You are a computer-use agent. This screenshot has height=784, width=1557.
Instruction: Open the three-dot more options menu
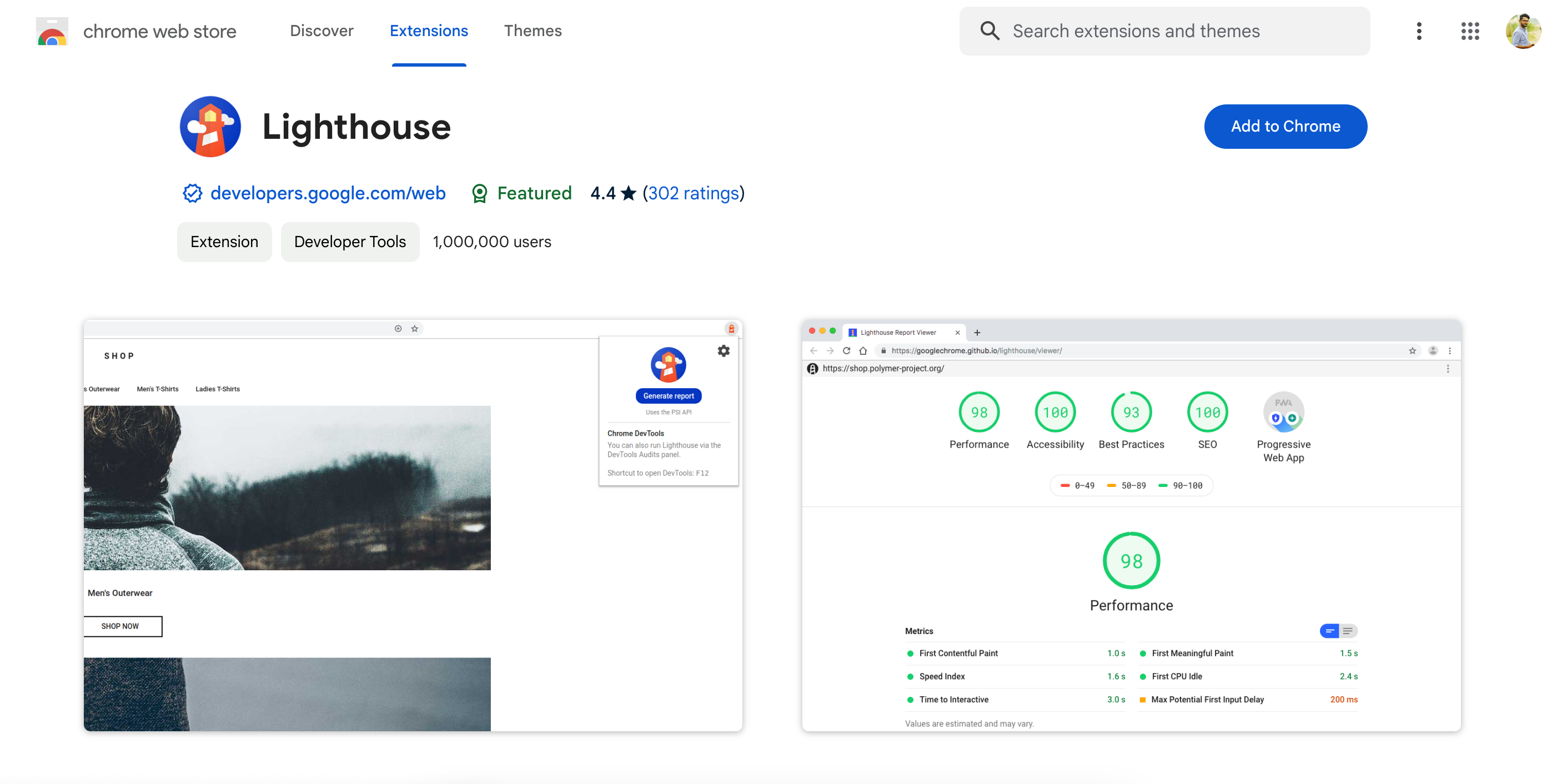(x=1419, y=31)
